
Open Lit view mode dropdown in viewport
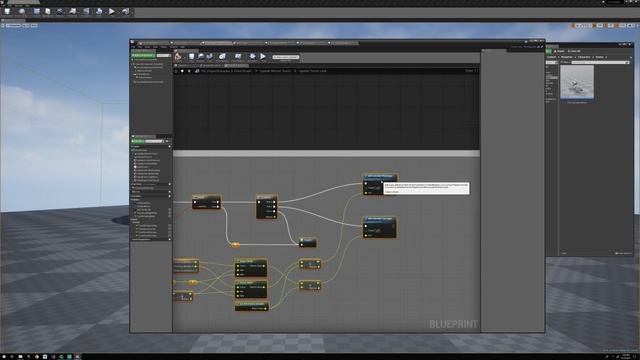coord(26,25)
